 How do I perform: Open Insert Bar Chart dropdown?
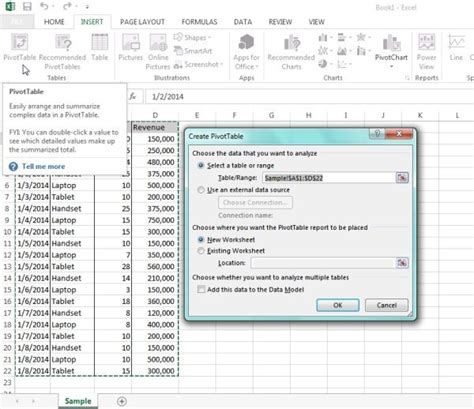point(345,37)
